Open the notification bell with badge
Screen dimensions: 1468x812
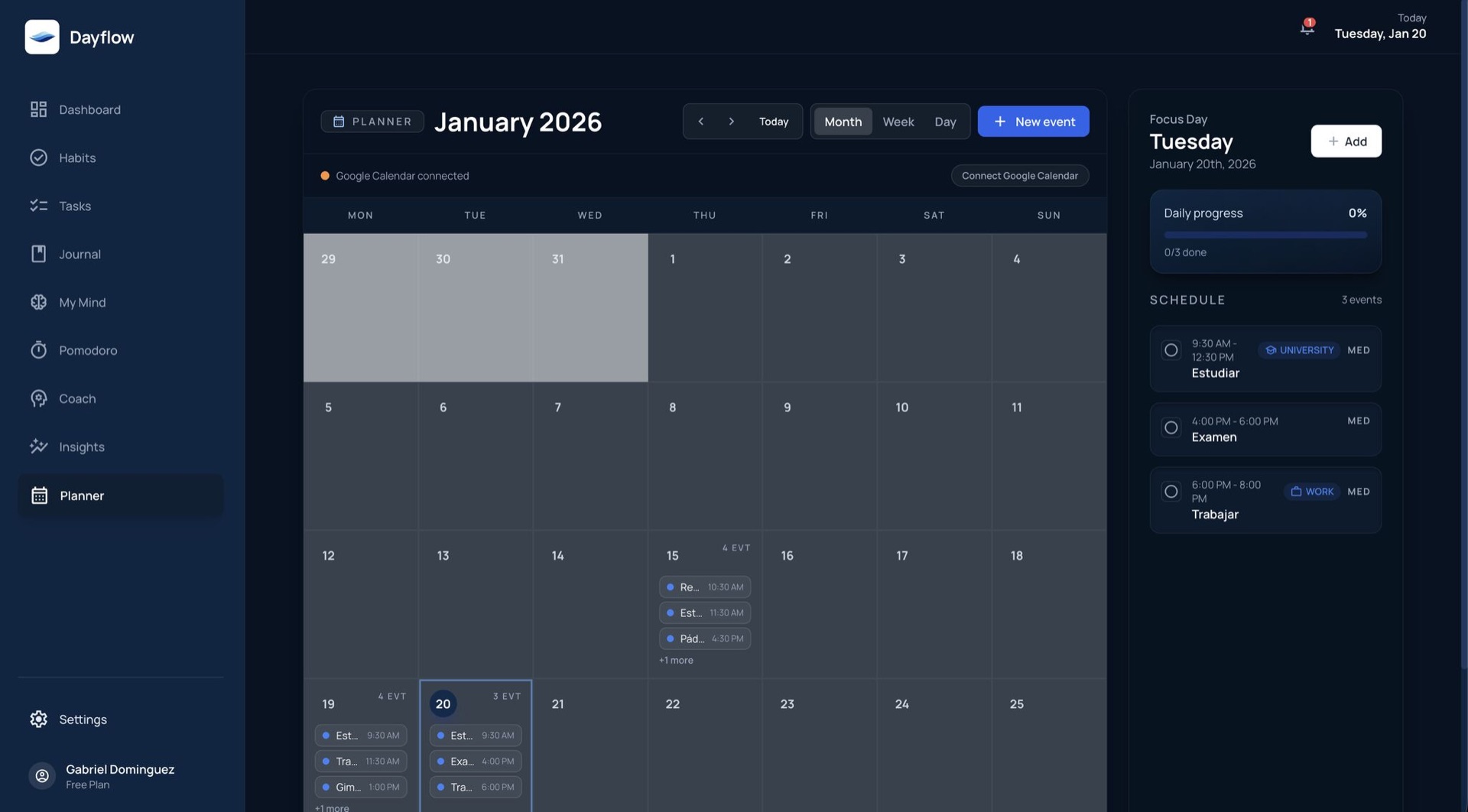click(1307, 28)
